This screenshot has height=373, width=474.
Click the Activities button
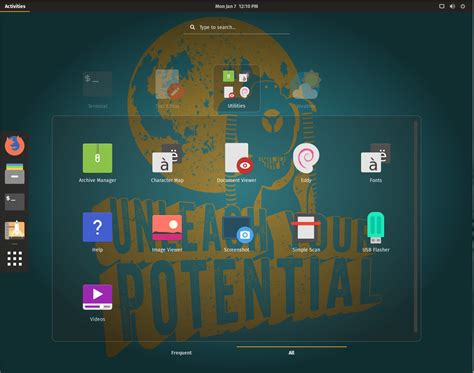(x=15, y=6)
